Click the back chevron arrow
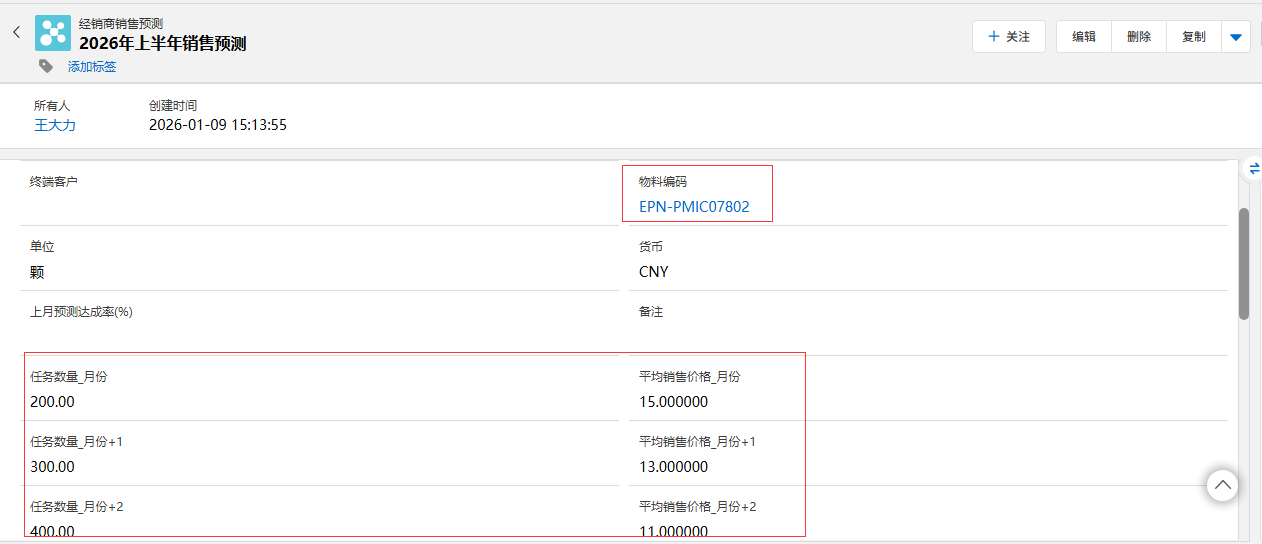This screenshot has height=544, width=1262. [16, 32]
